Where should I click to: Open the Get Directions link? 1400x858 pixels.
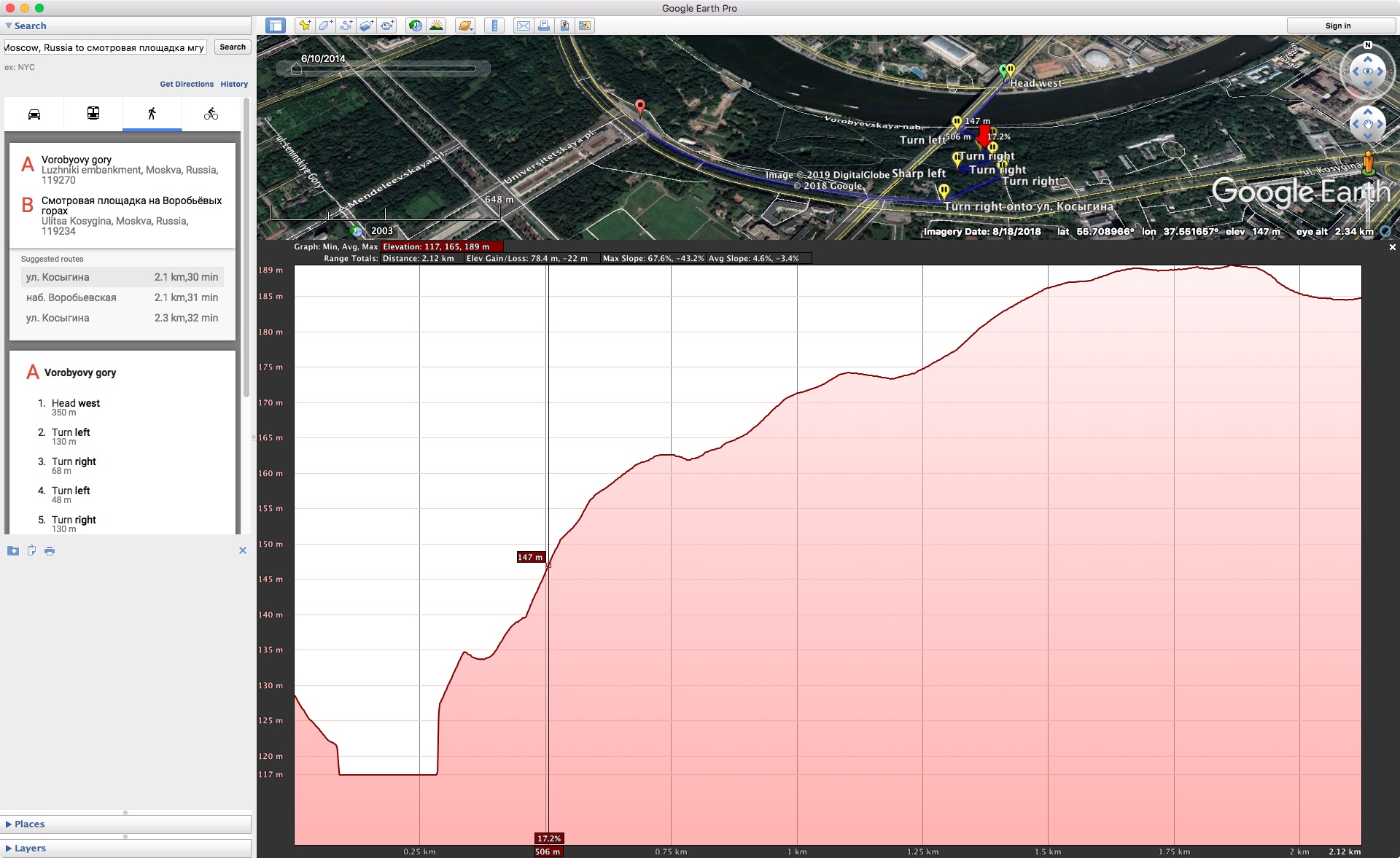click(x=187, y=84)
